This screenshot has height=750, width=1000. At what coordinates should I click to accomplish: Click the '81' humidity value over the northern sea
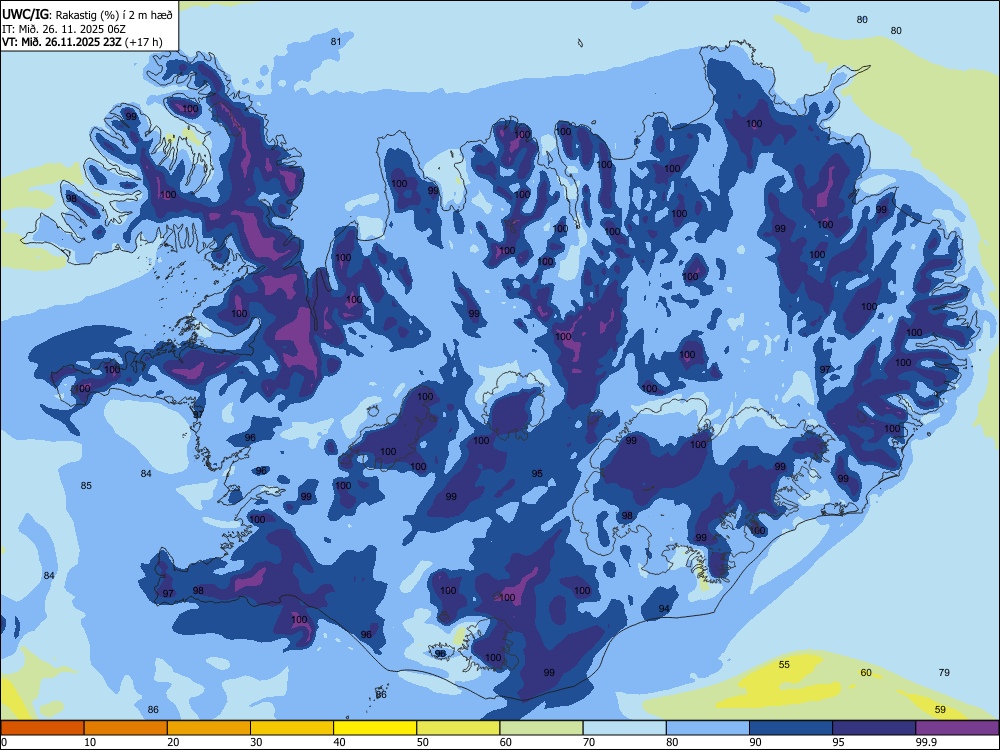(335, 41)
